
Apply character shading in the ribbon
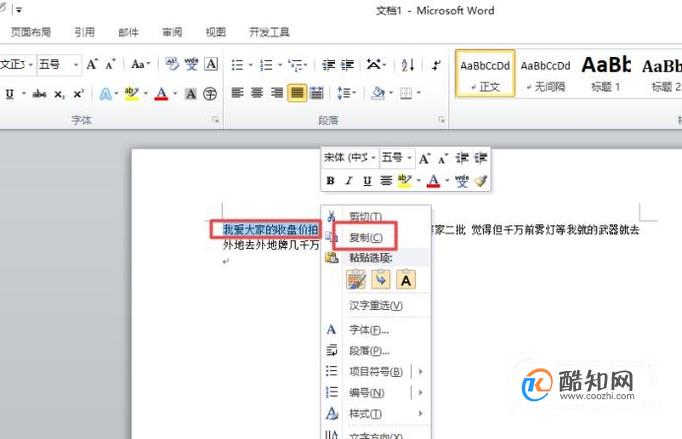coord(191,94)
